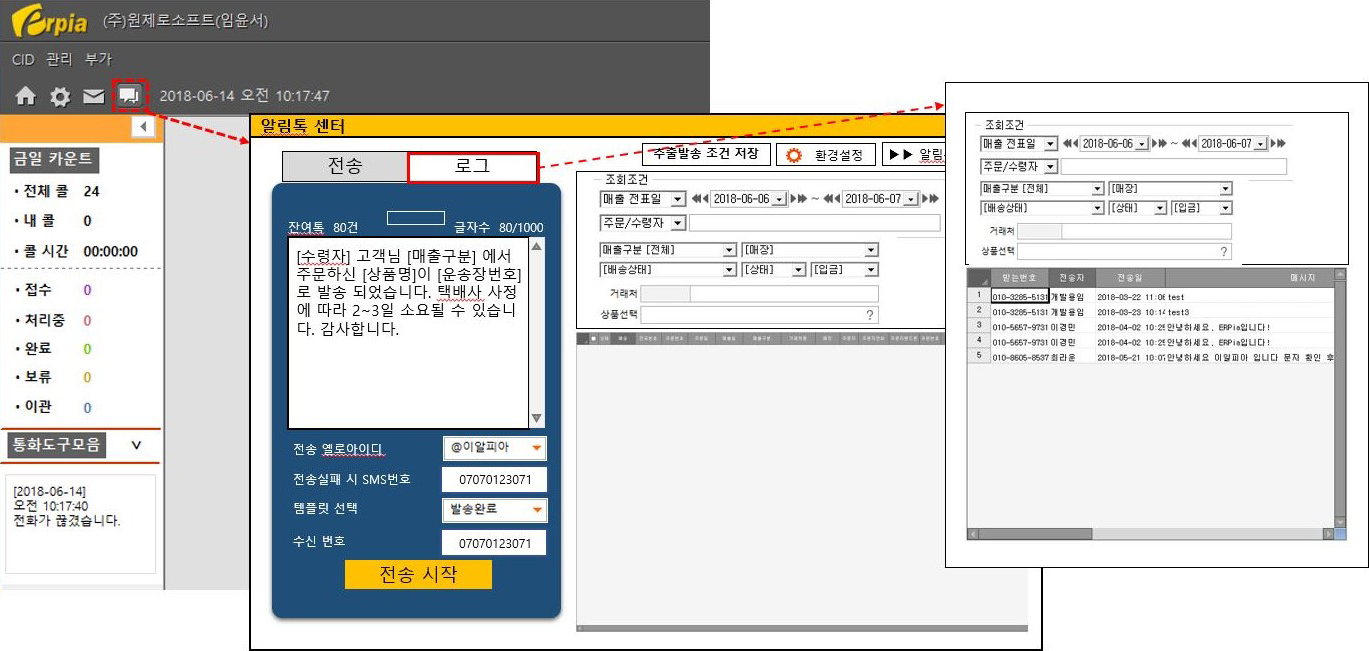The image size is (1369, 651).
Task: Tick the header checkbox in 알림톡 센터 grid
Action: (x=592, y=339)
